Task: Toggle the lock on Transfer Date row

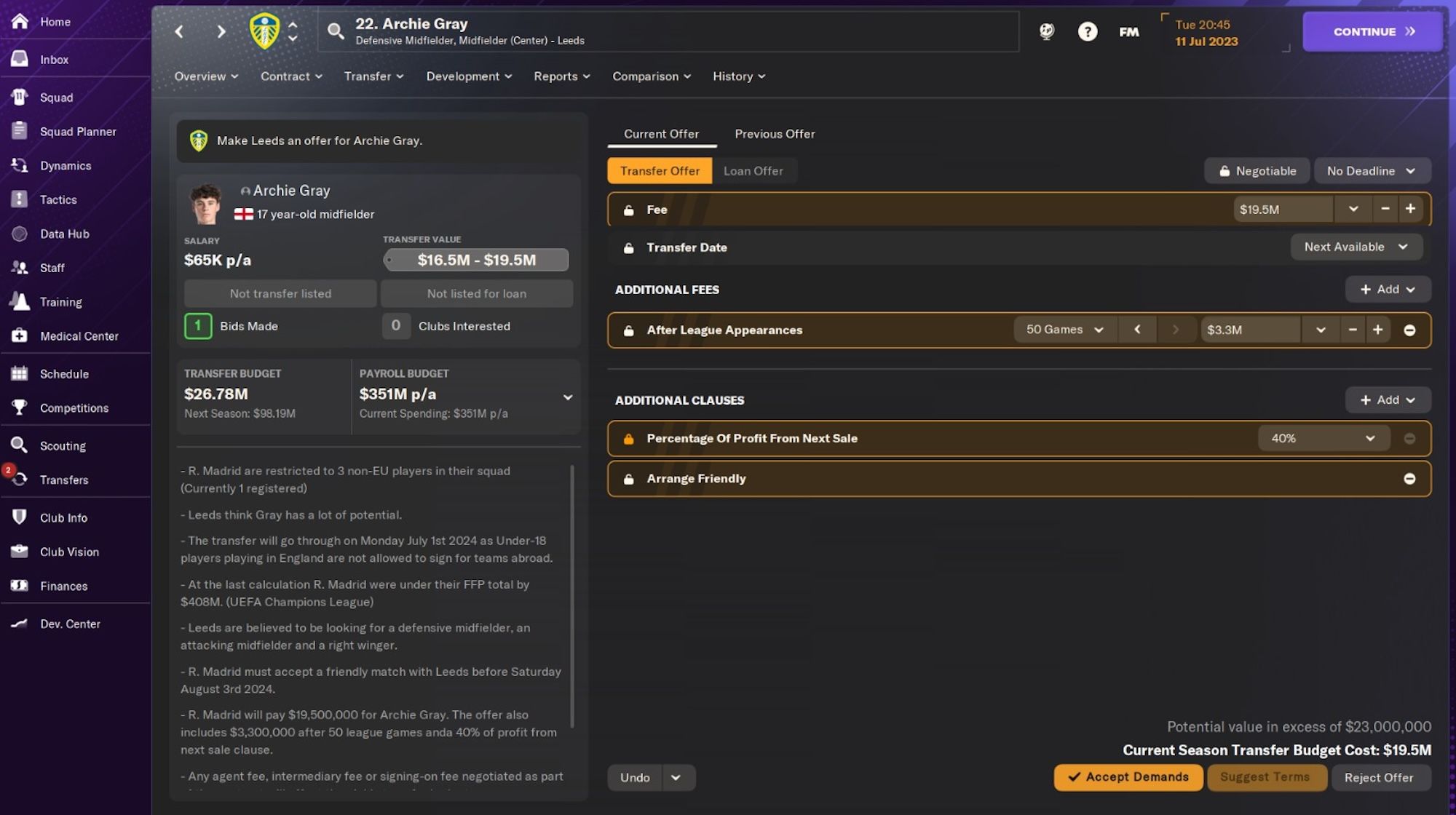Action: (628, 247)
